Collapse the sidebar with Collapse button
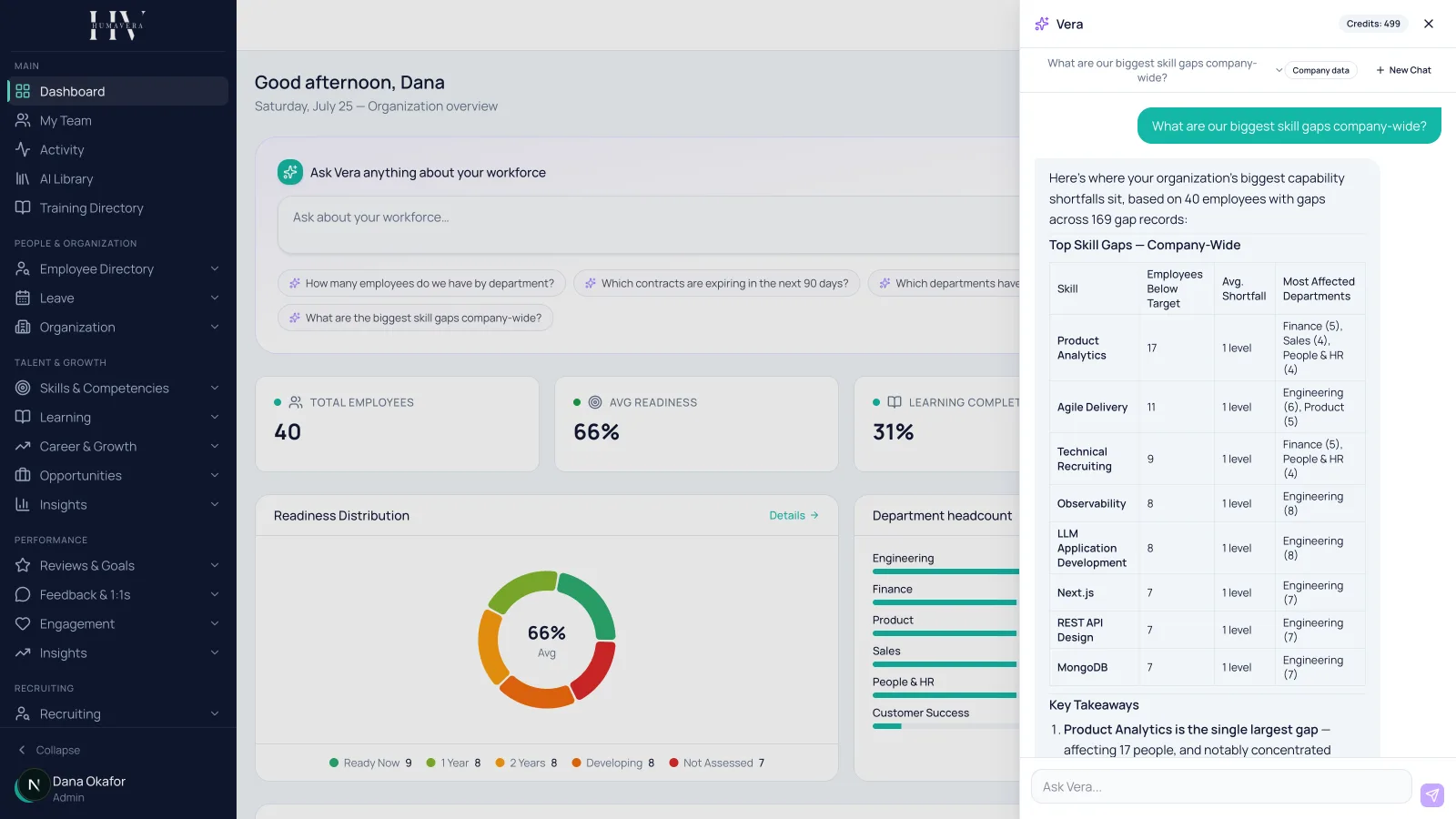The height and width of the screenshot is (819, 1456). [x=49, y=750]
